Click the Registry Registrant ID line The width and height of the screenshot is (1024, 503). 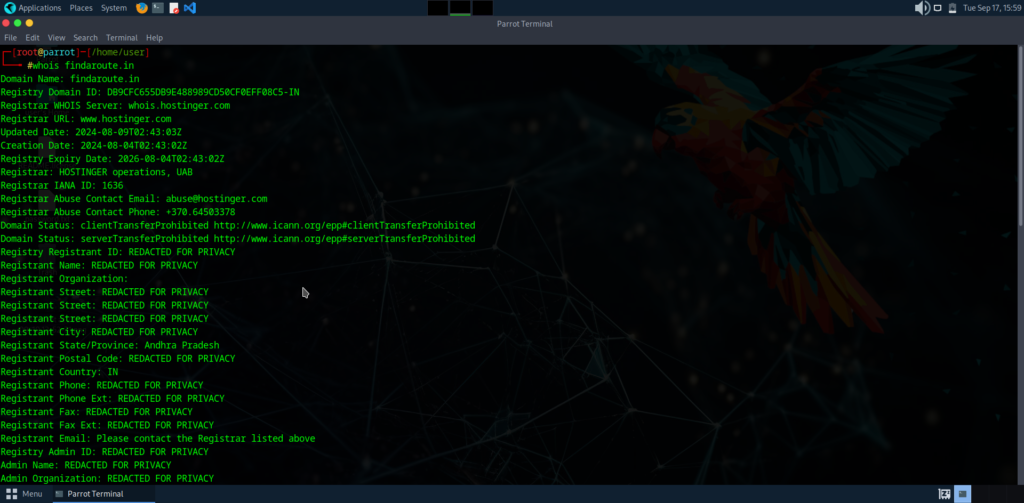pyautogui.click(x=118, y=252)
